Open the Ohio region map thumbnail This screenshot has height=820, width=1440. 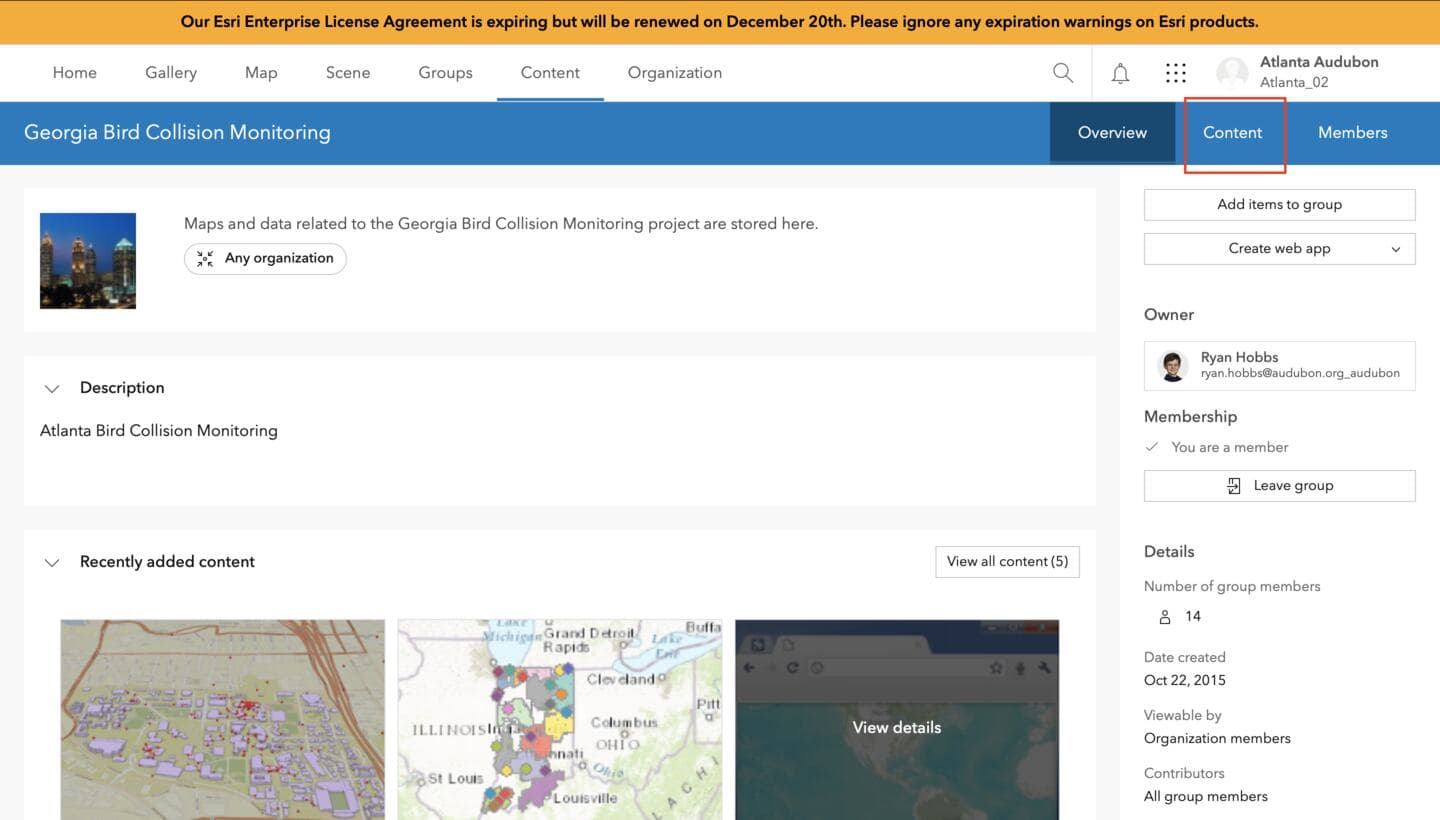560,720
